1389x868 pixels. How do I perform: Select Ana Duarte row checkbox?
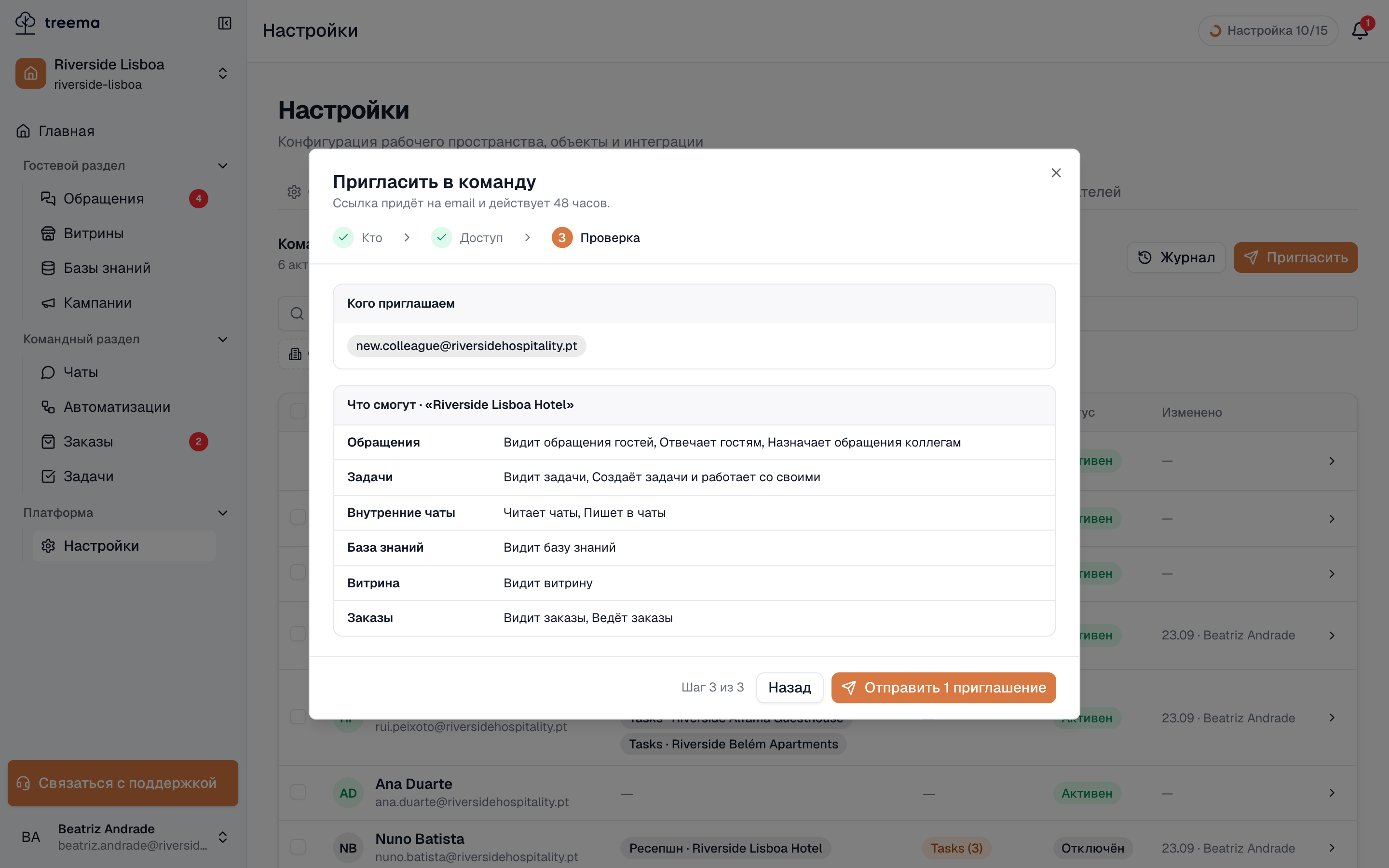pyautogui.click(x=298, y=792)
